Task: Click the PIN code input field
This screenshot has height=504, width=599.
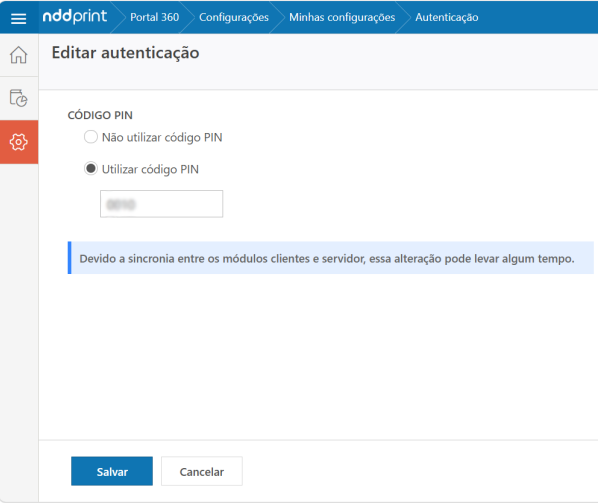Action: (x=161, y=204)
